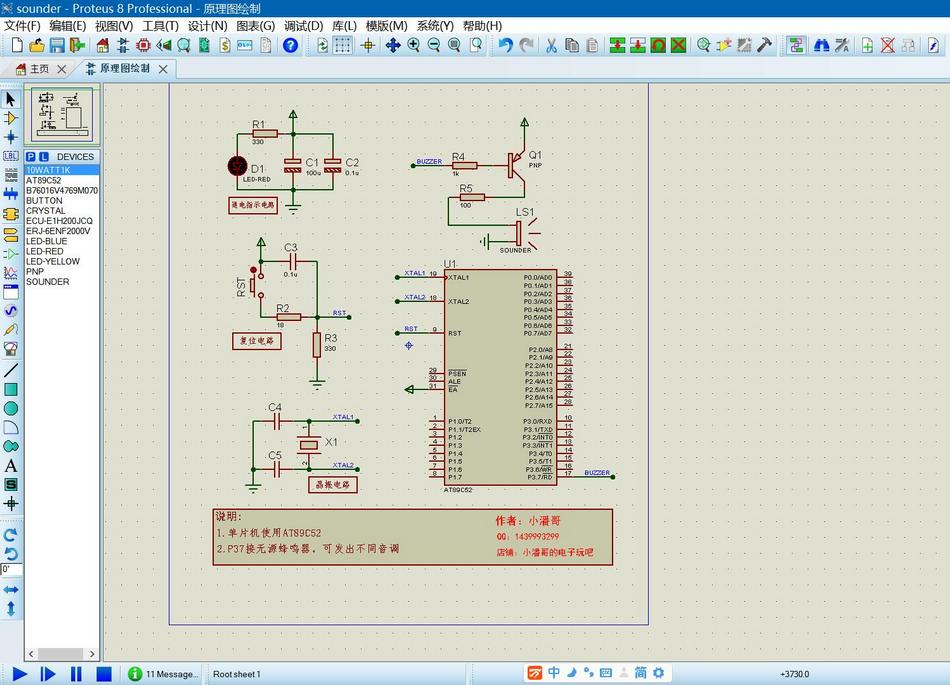Click the Rotate clockwise icon
This screenshot has height=685, width=950.
tap(10, 535)
